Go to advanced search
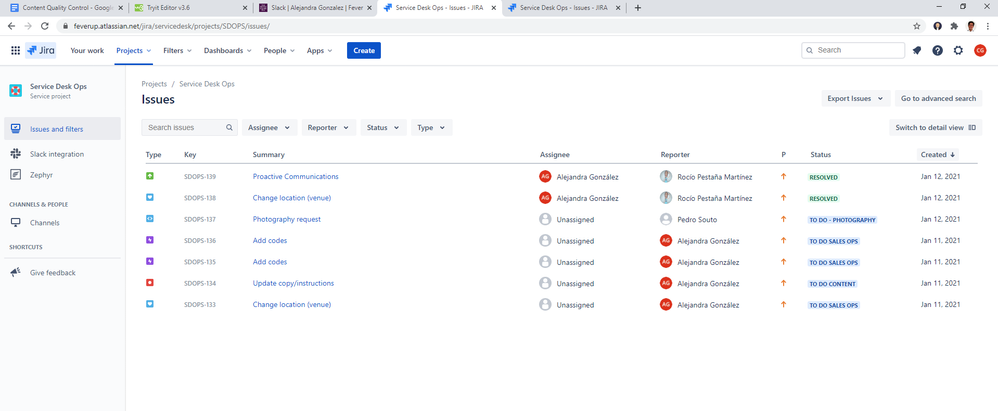Screen dimensions: 998x411 pos(938,99)
